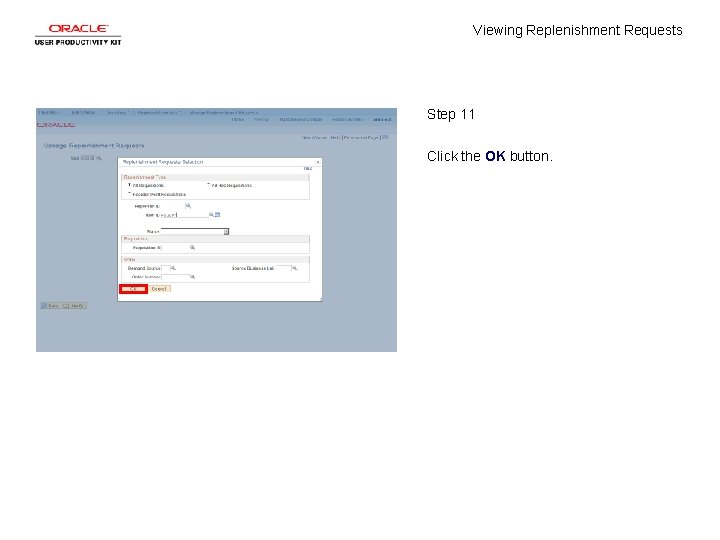Open the Item ID lookup magnifier

pos(211,214)
